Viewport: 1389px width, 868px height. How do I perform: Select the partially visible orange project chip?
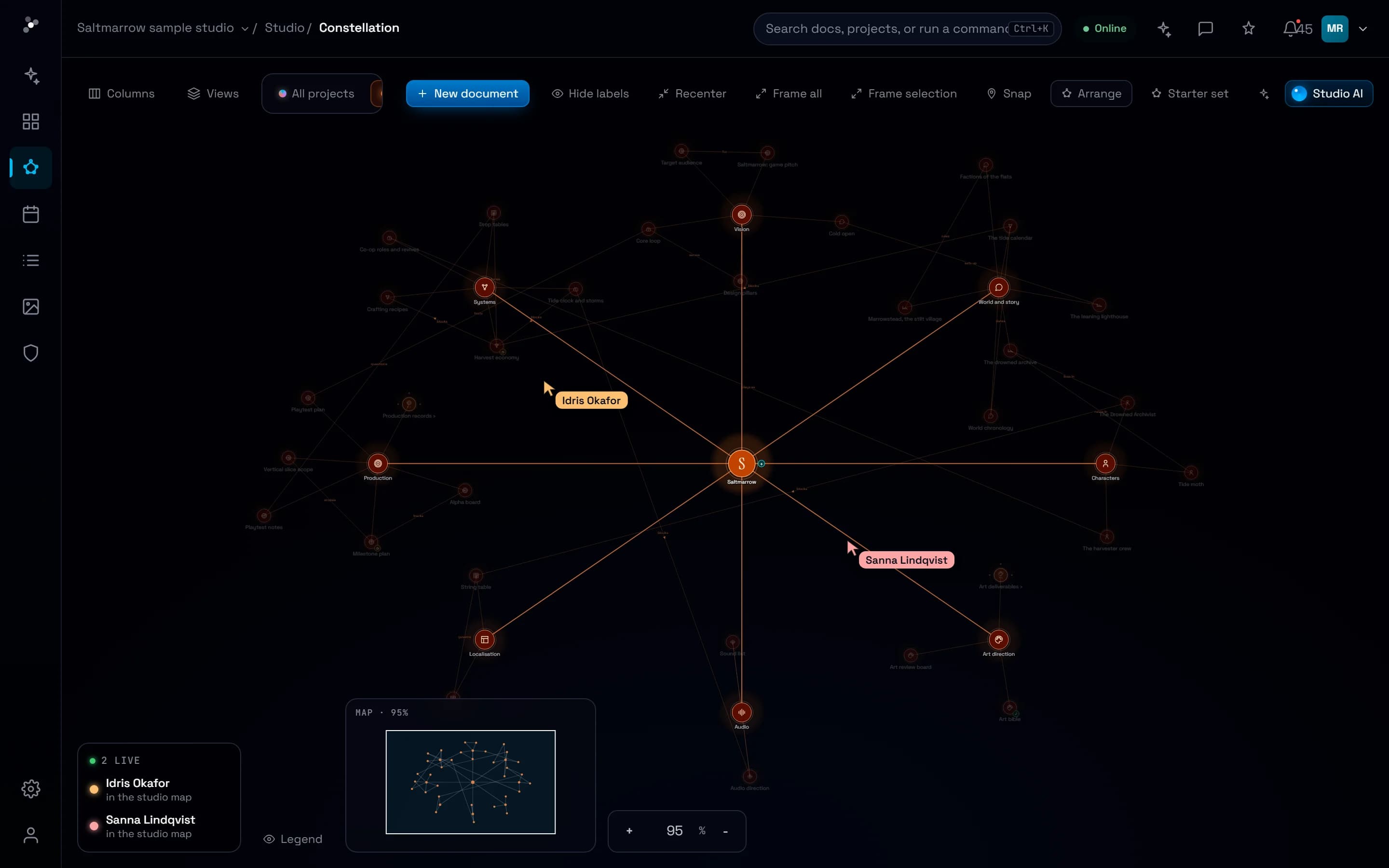pyautogui.click(x=377, y=94)
